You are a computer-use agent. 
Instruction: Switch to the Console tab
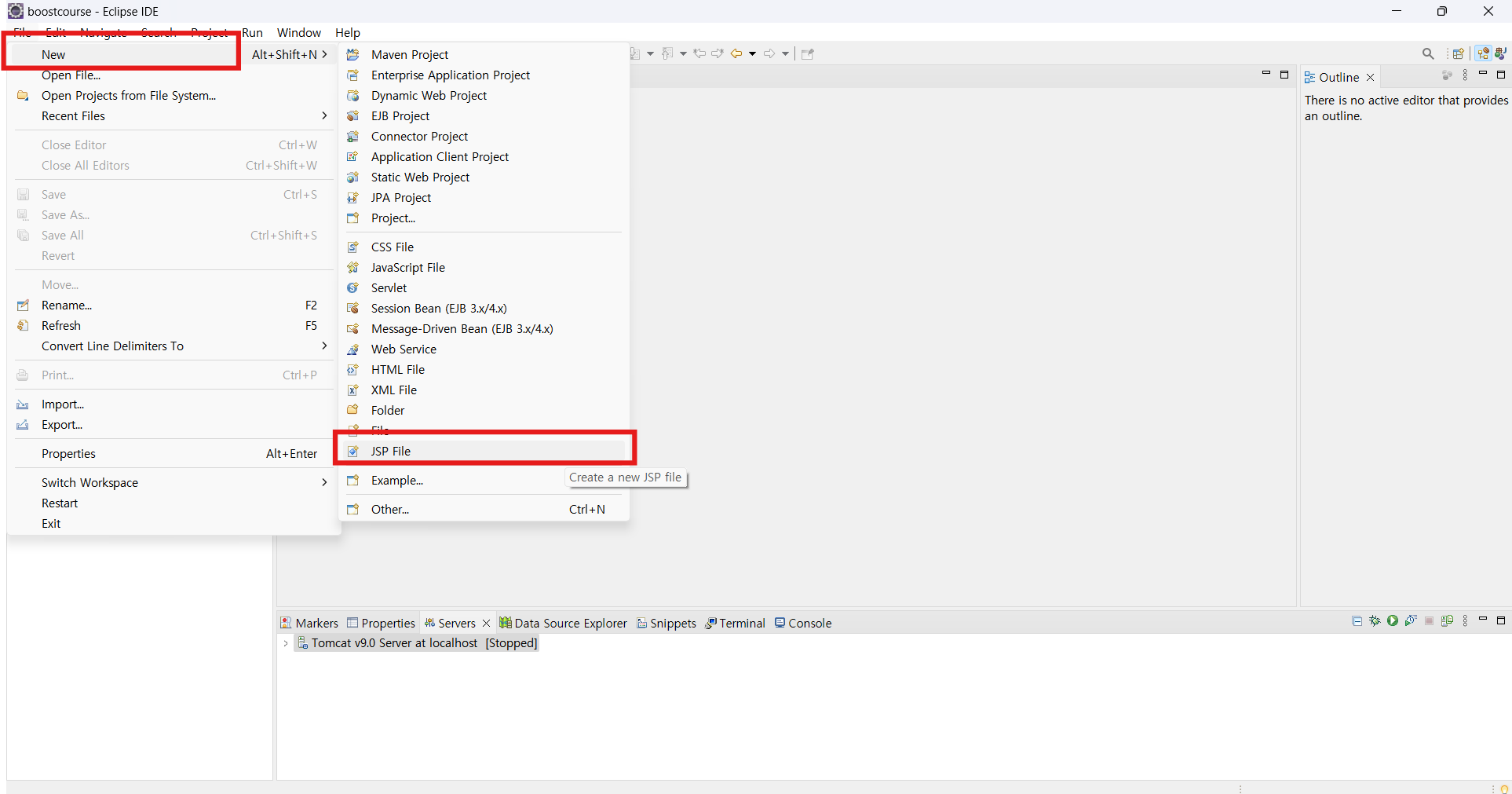click(x=803, y=623)
